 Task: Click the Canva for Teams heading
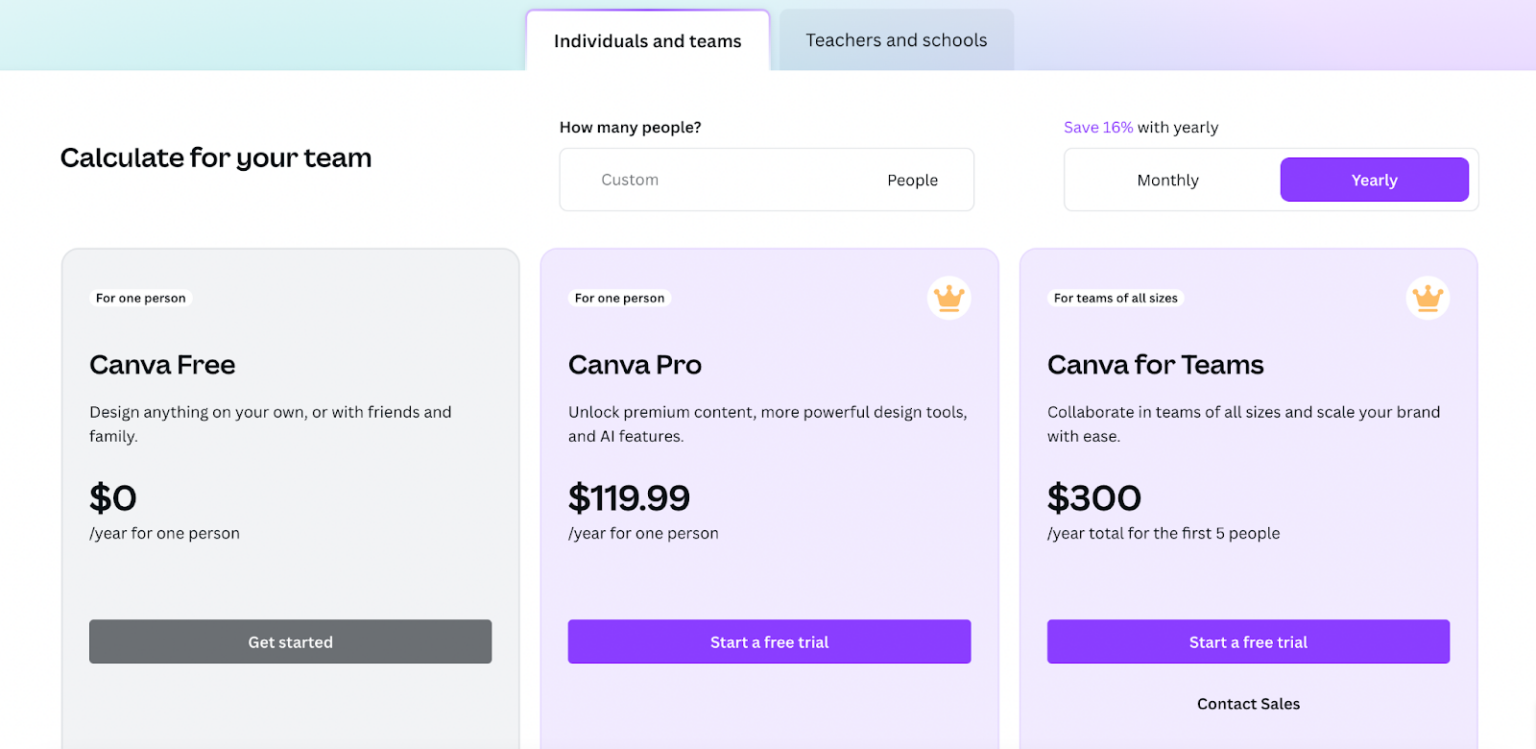(x=1155, y=365)
